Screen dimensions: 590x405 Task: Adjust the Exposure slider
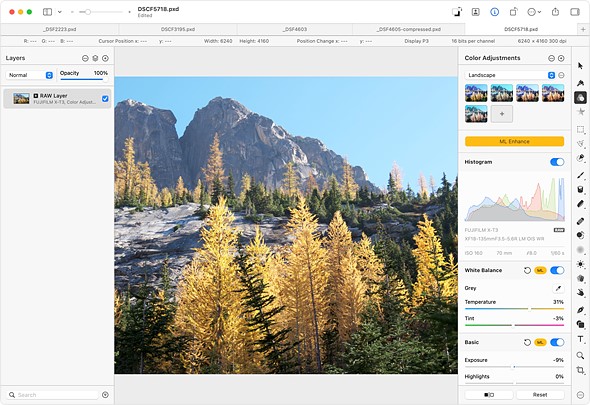[514, 367]
